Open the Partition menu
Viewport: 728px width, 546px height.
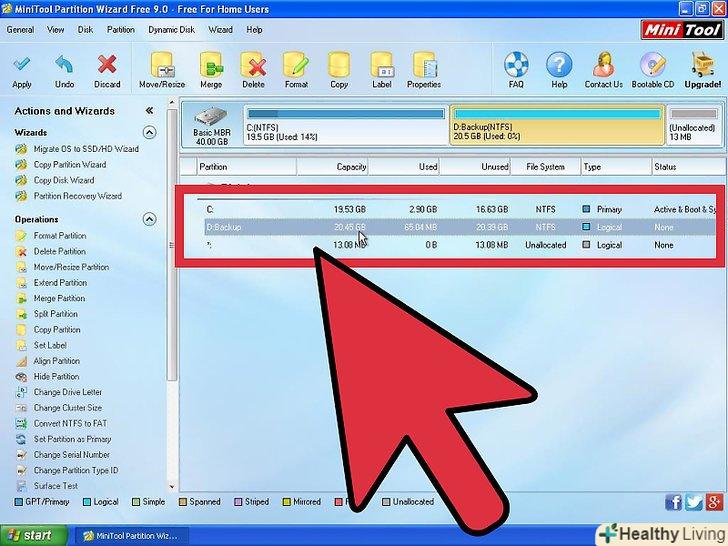[121, 30]
